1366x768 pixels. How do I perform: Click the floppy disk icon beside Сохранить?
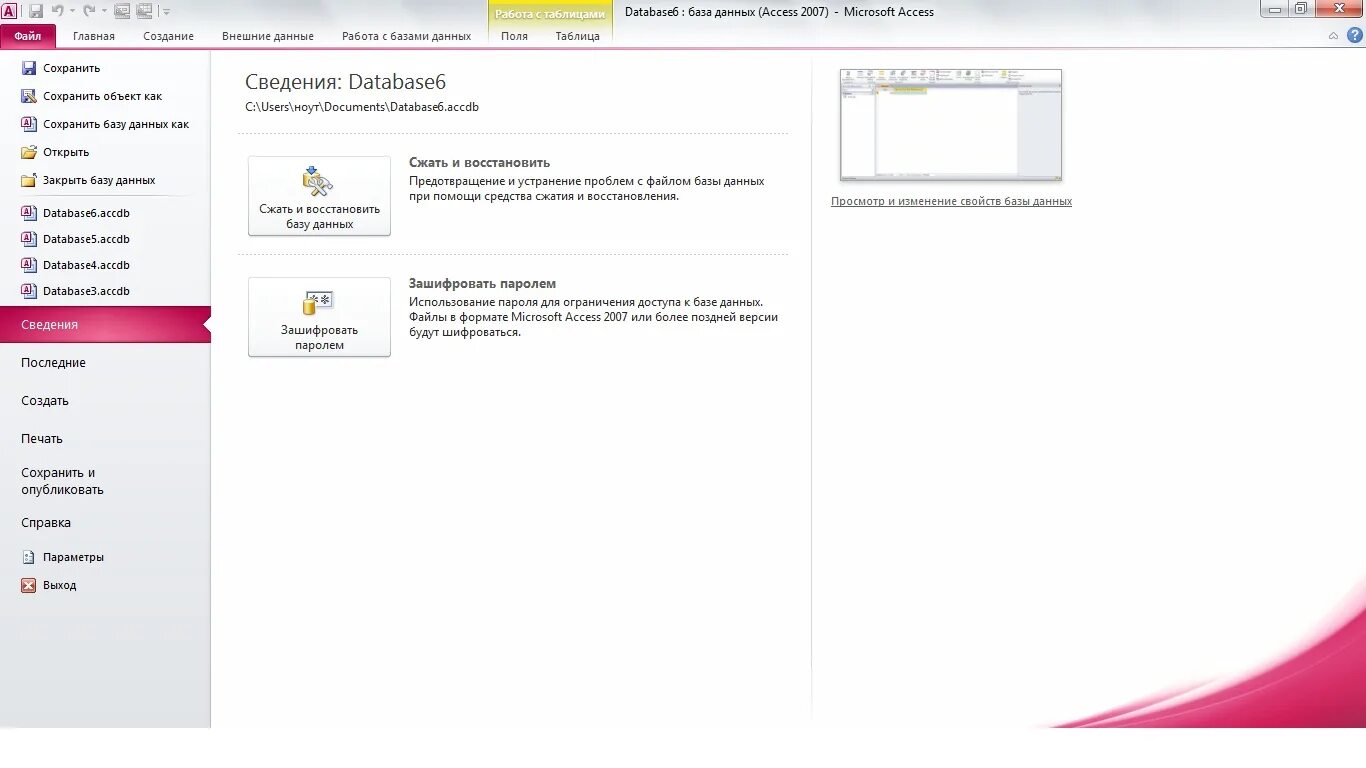[x=29, y=68]
